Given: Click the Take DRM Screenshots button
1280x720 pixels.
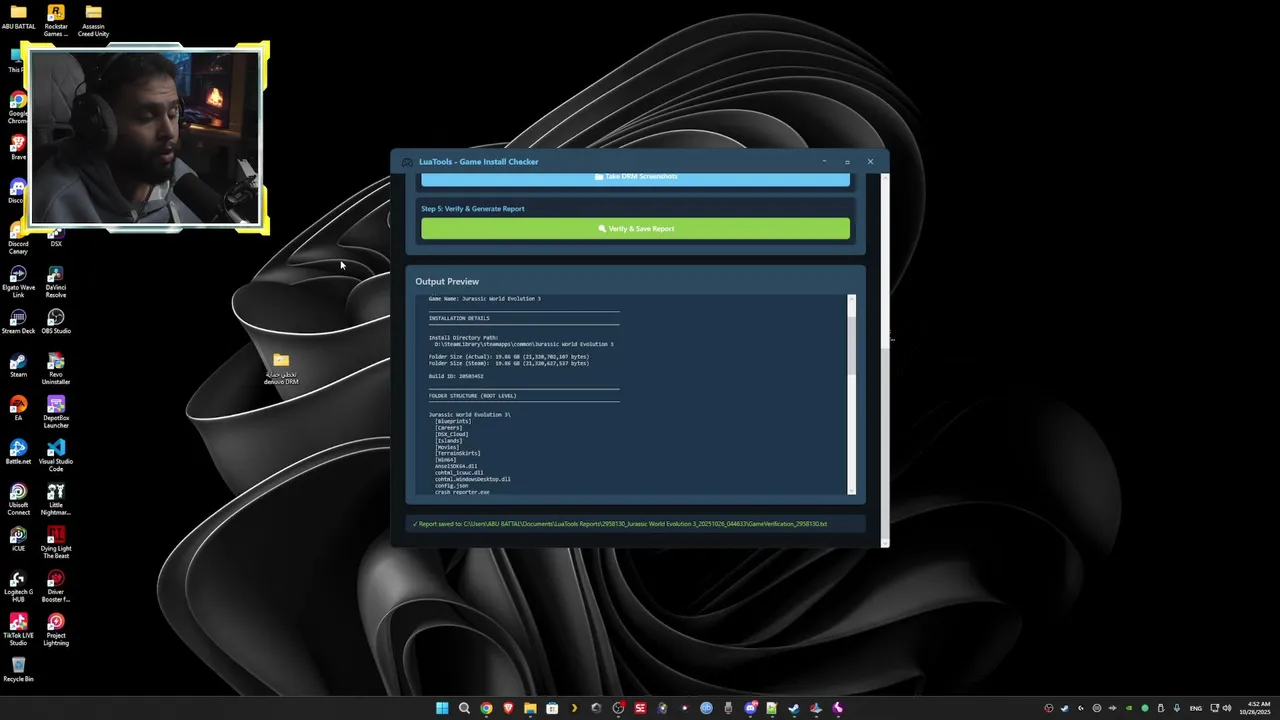Looking at the screenshot, I should 635,179.
